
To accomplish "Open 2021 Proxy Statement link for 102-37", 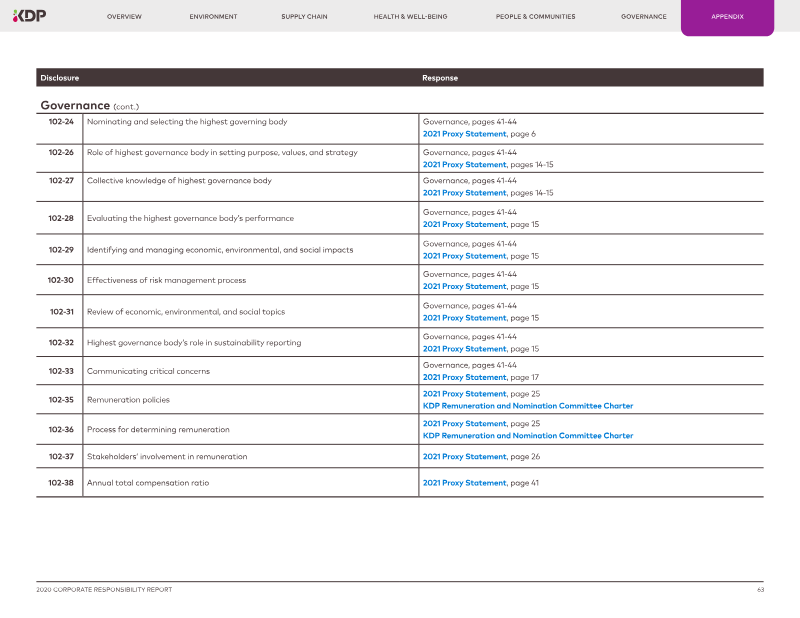I will click(x=464, y=457).
